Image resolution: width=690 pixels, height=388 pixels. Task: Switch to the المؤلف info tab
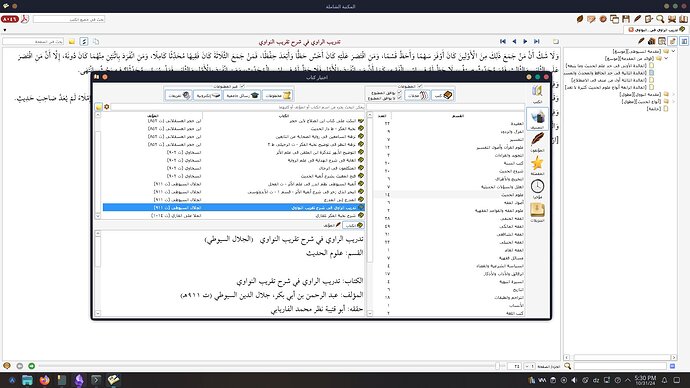coord(332,225)
